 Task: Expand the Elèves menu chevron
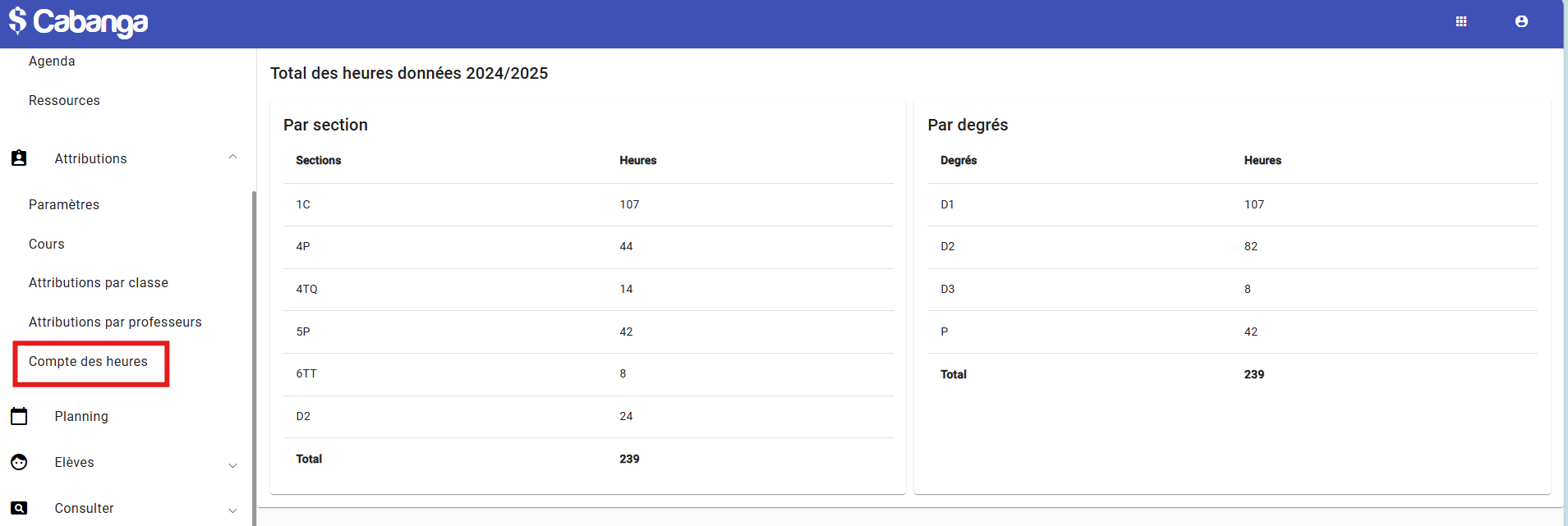tap(232, 465)
